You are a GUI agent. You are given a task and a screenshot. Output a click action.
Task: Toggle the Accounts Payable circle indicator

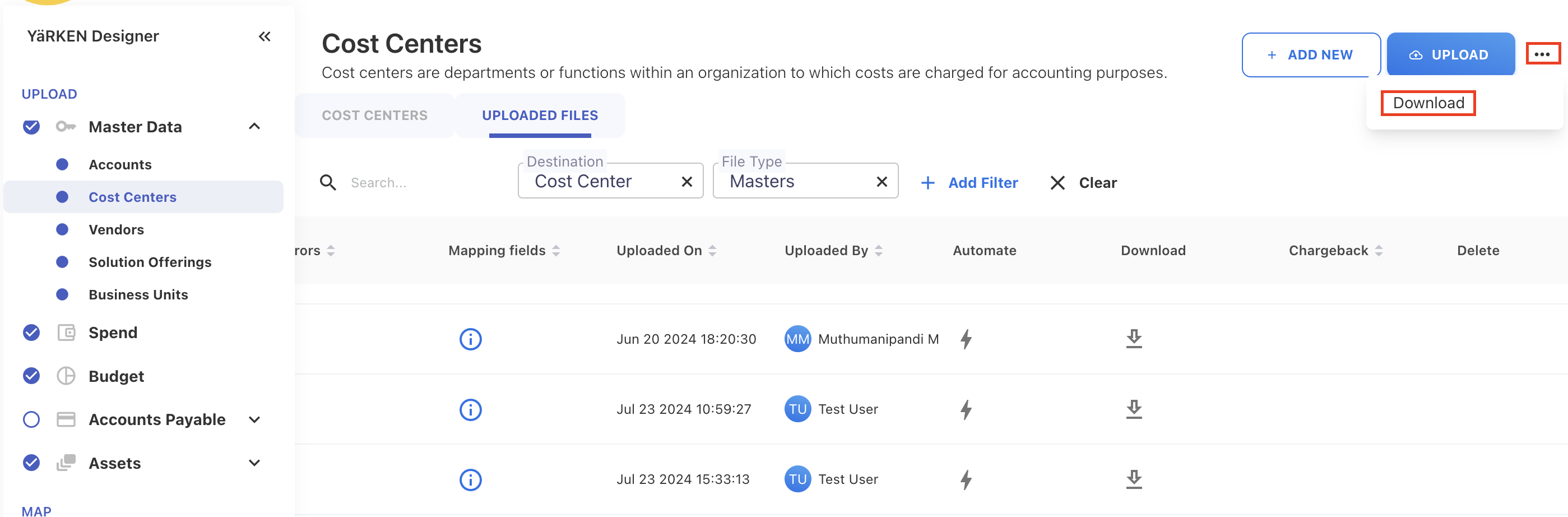coord(31,419)
